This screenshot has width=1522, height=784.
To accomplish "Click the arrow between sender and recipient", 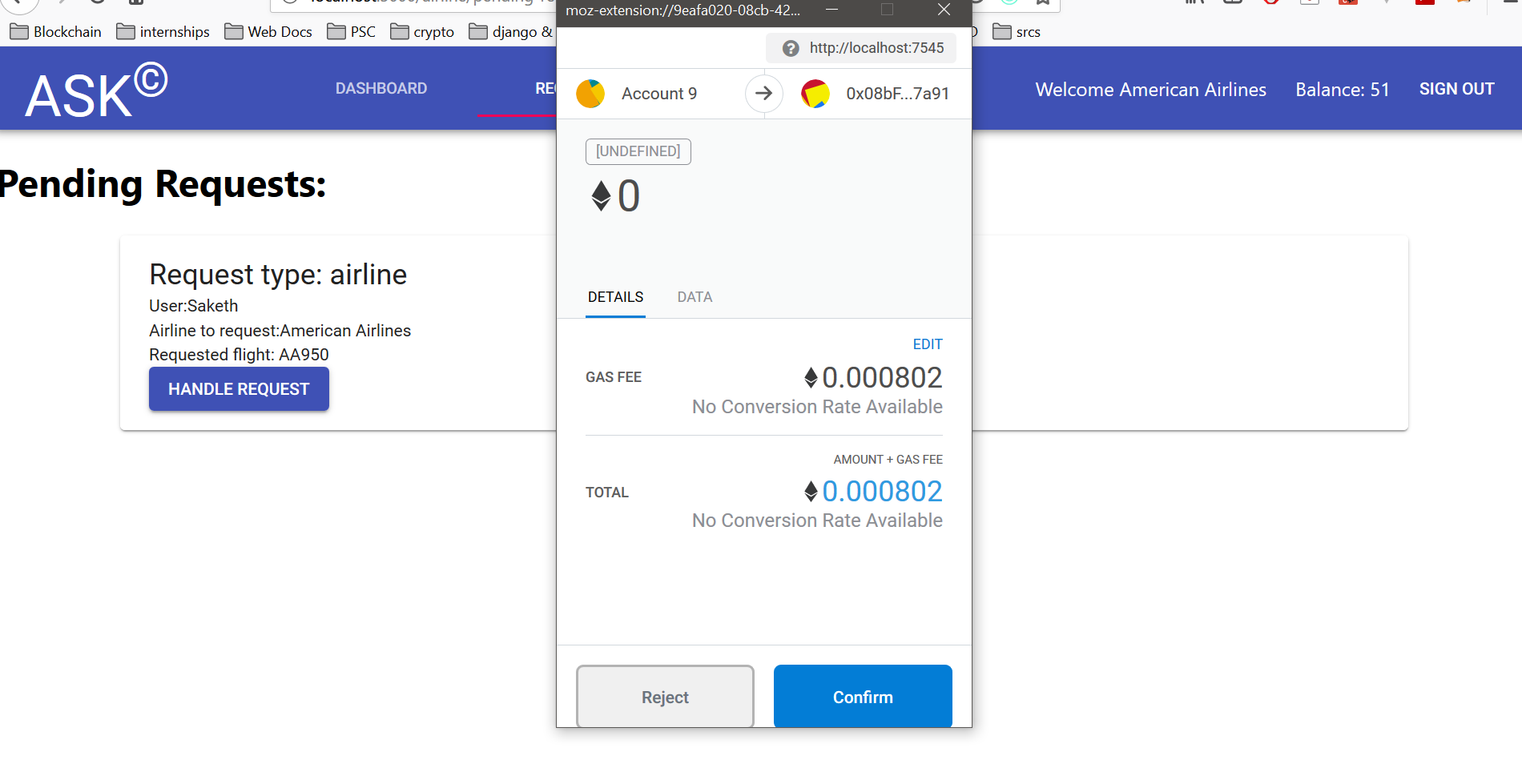I will (x=764, y=94).
